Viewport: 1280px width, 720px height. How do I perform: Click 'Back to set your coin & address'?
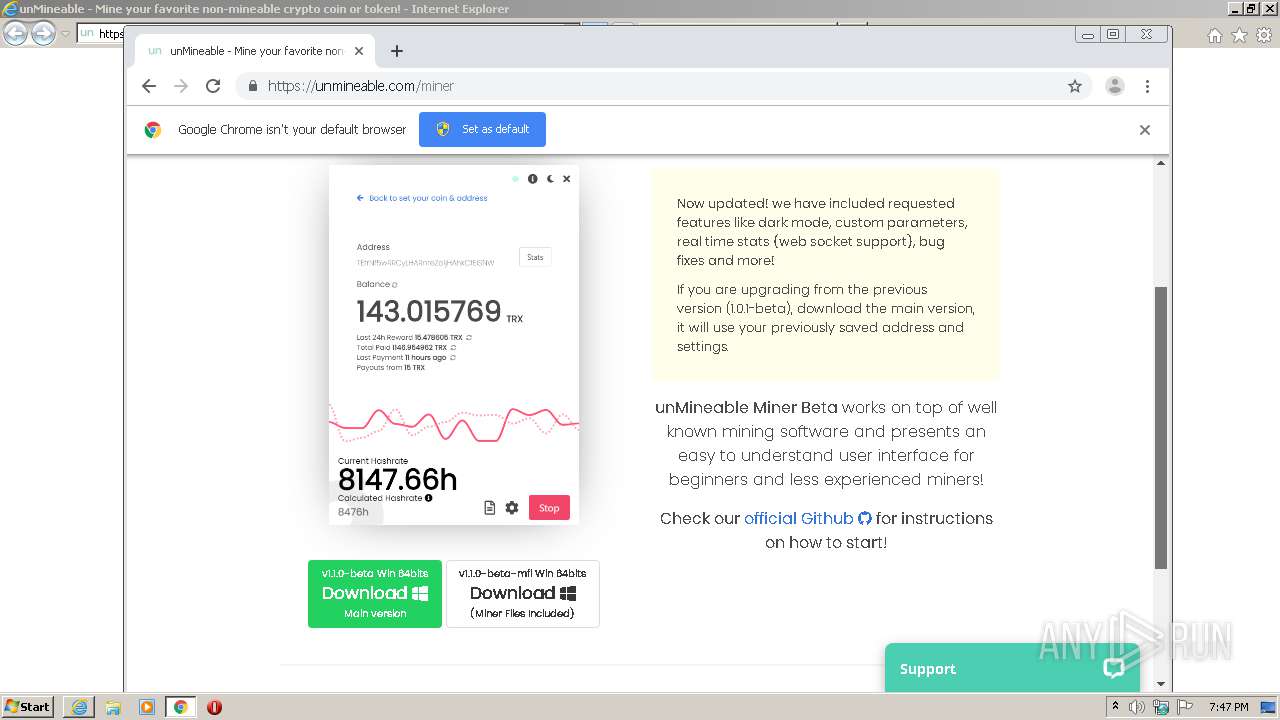click(422, 198)
